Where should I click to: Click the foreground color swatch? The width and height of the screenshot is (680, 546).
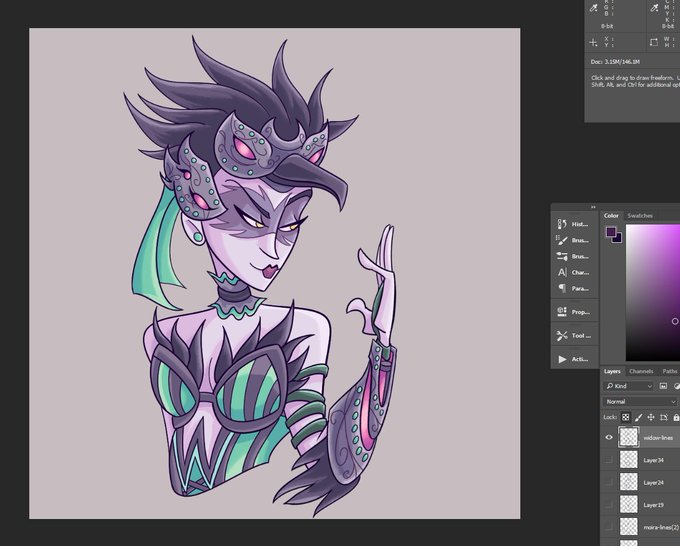(x=611, y=232)
